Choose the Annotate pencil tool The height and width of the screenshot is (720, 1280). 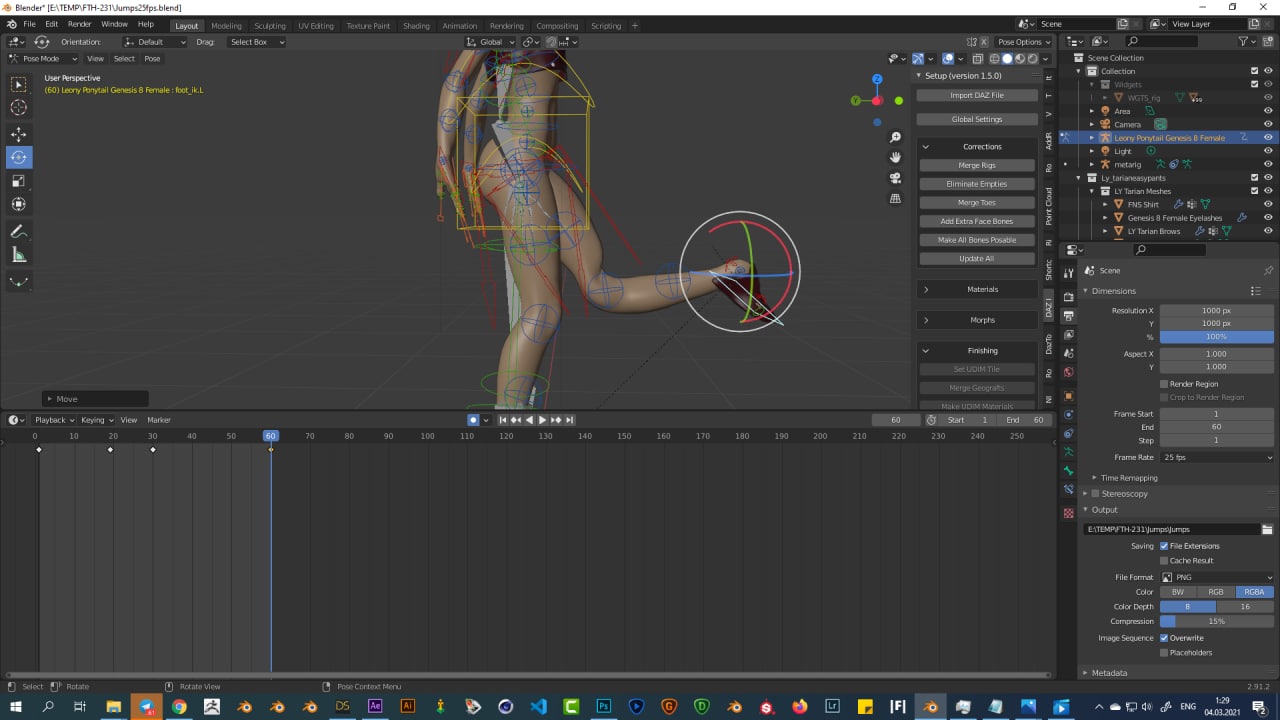tap(19, 231)
